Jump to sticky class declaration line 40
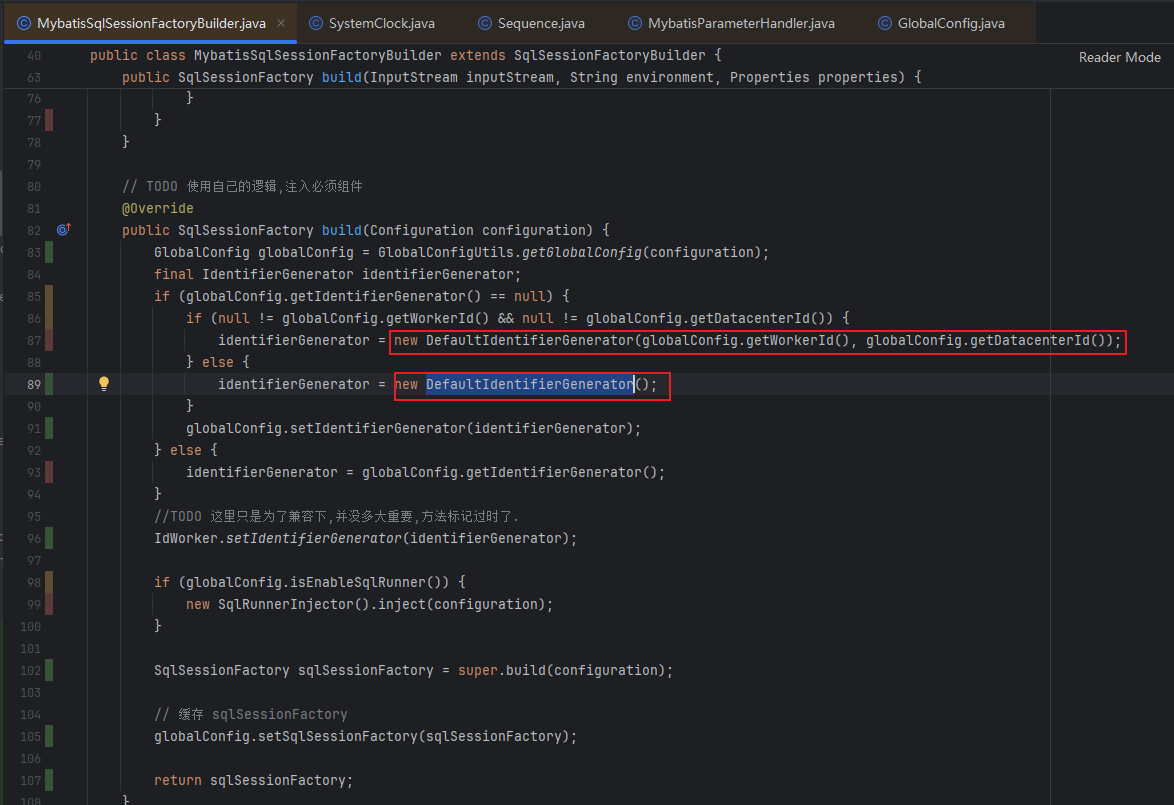 click(x=400, y=55)
